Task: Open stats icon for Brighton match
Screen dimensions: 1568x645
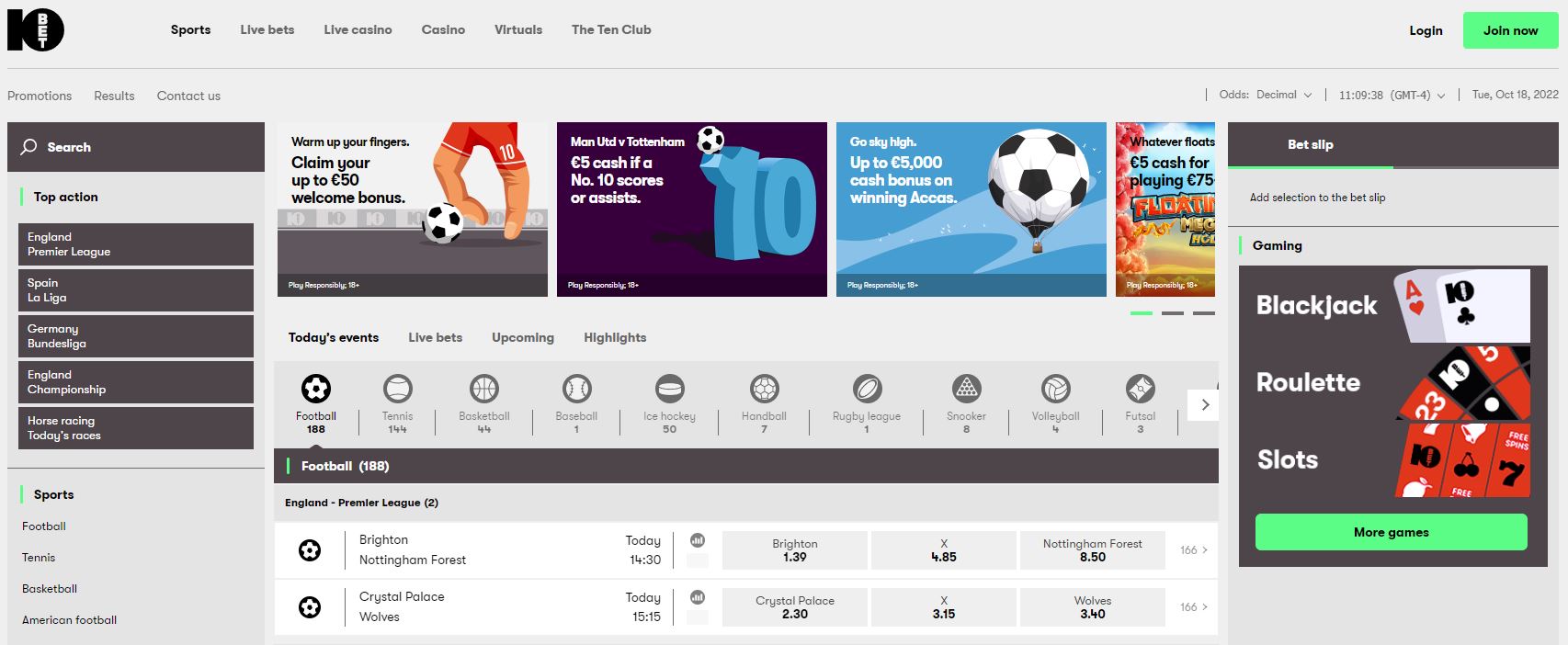Action: click(698, 540)
